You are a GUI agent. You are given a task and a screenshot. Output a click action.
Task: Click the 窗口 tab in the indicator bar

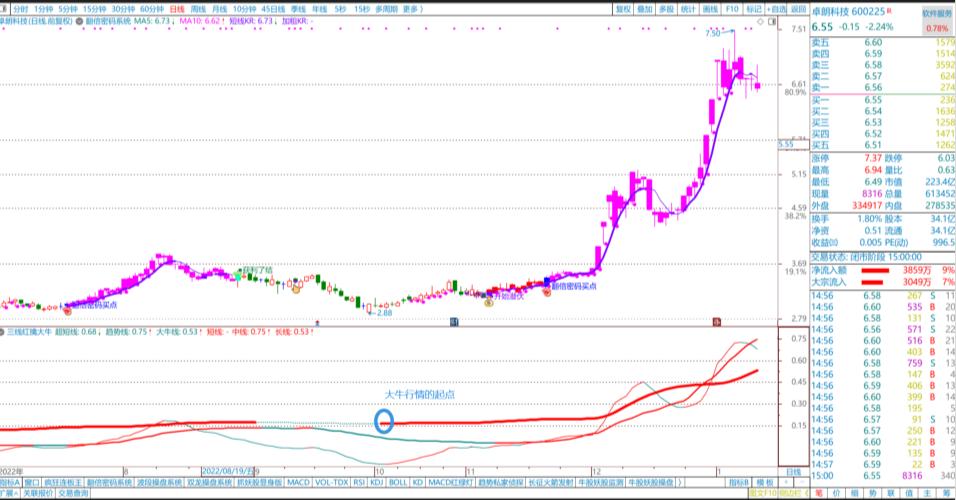[x=32, y=482]
